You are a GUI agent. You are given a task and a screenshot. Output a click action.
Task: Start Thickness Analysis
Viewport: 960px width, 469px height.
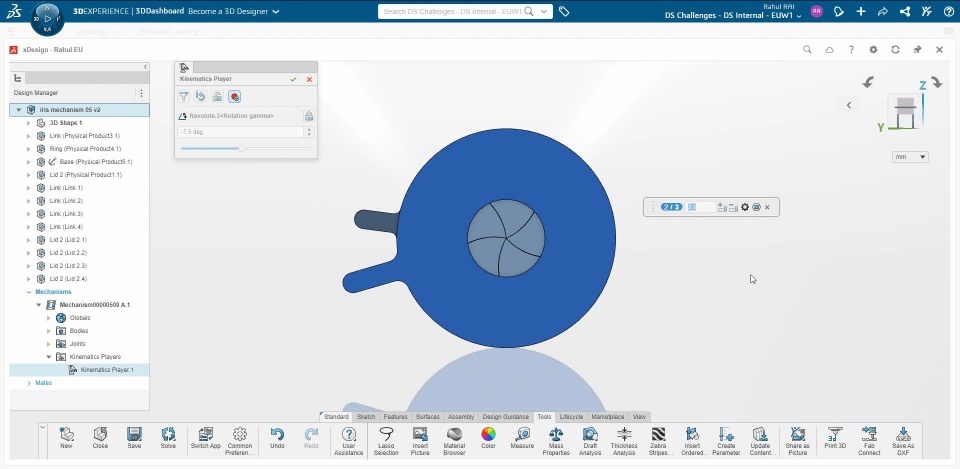pyautogui.click(x=624, y=441)
